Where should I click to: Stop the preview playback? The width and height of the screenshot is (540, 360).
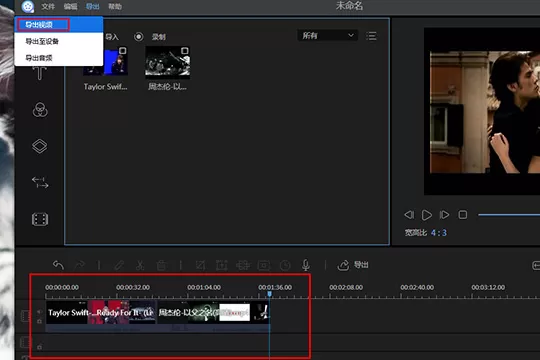tap(463, 215)
